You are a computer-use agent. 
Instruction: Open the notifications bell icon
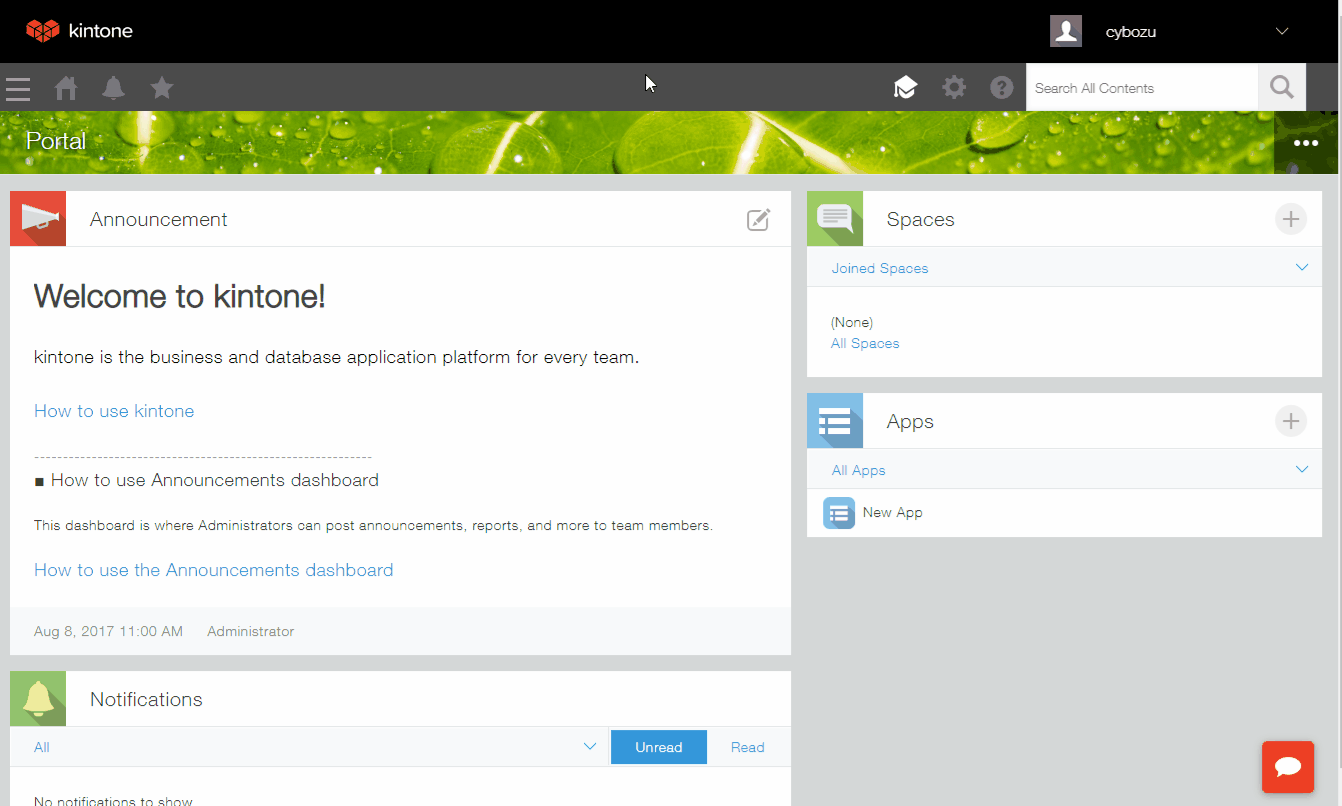pos(114,88)
